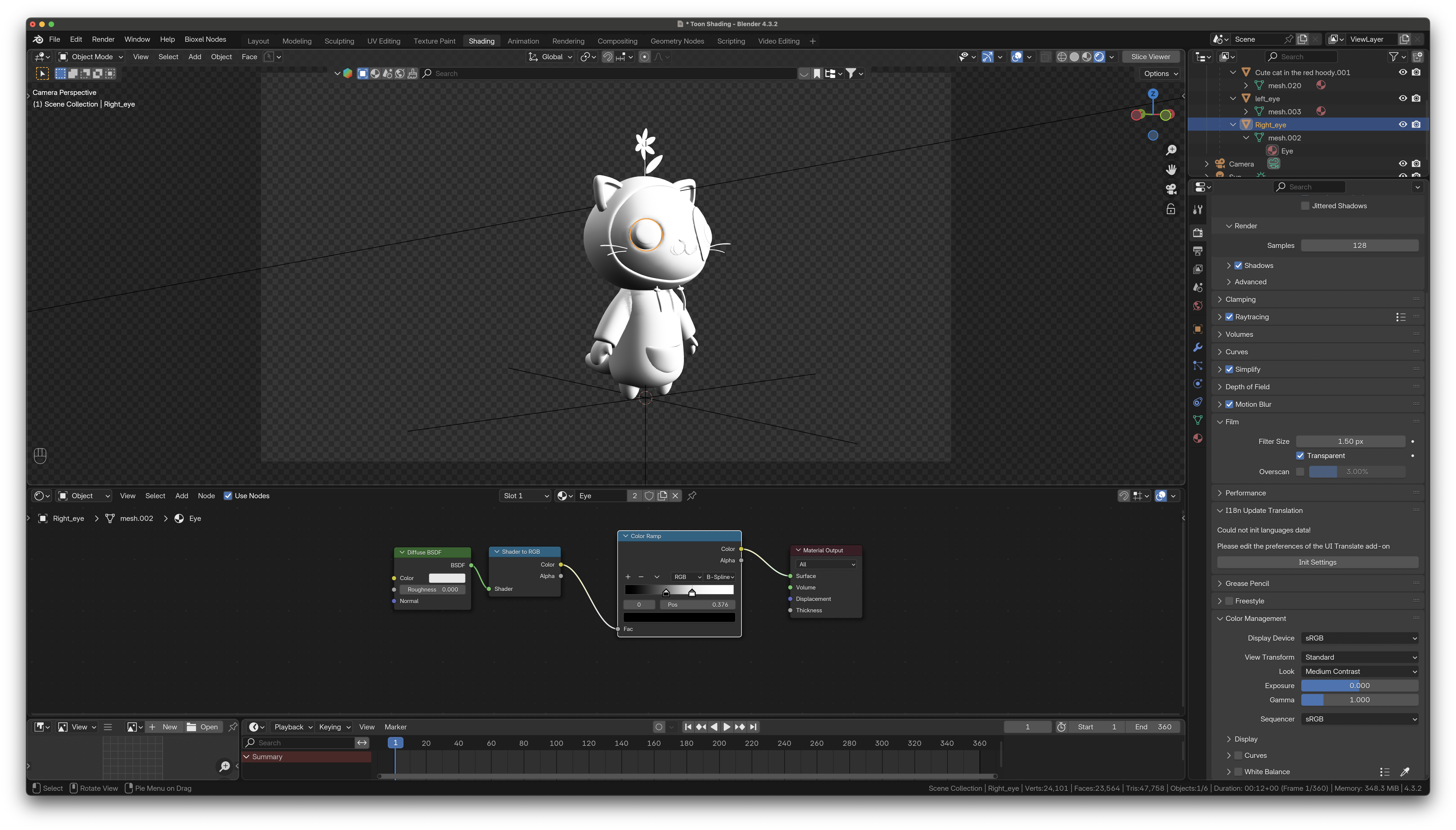The height and width of the screenshot is (830, 1456).
Task: Toggle the snapping magnet icon
Action: [608, 56]
